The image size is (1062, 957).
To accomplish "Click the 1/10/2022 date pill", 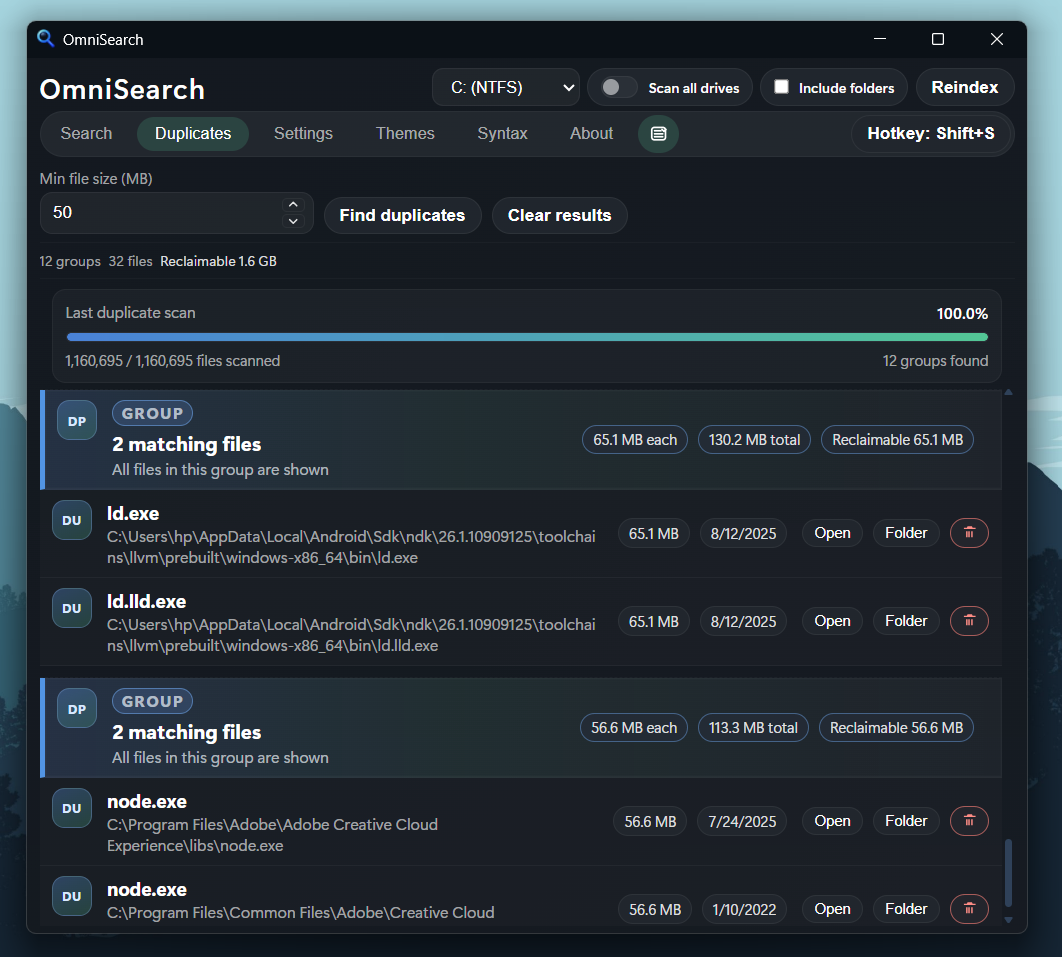I will coord(744,909).
